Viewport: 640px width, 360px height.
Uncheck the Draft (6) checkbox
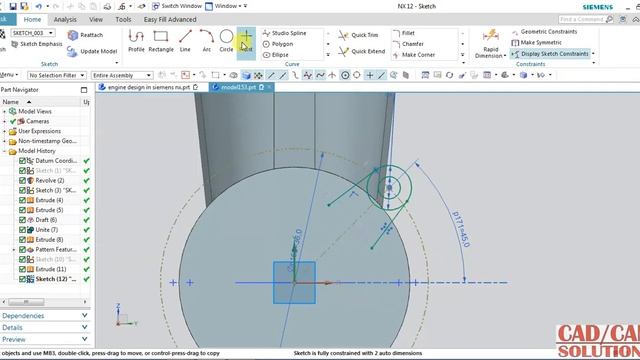tap(22, 220)
